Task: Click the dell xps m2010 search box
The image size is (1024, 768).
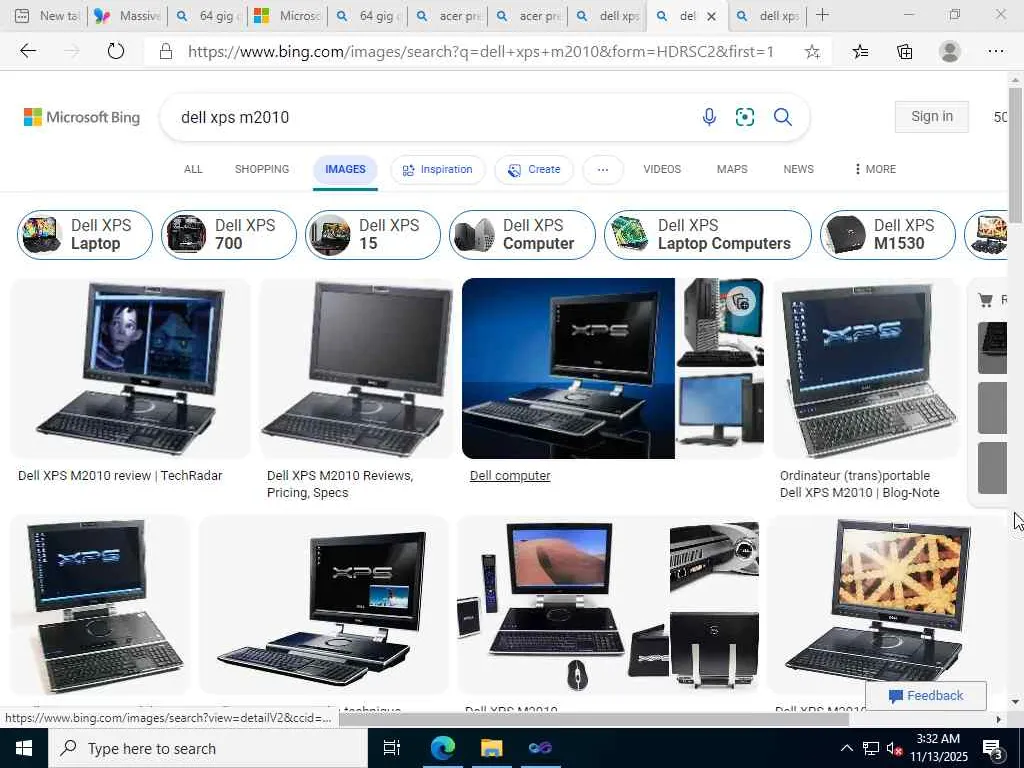Action: pyautogui.click(x=431, y=117)
